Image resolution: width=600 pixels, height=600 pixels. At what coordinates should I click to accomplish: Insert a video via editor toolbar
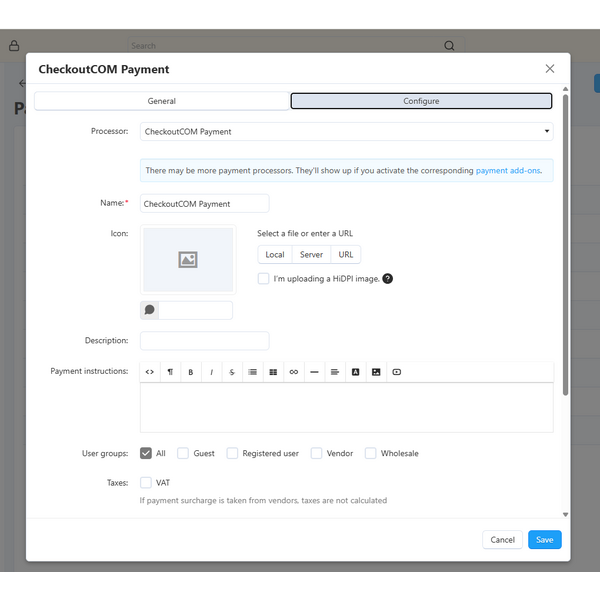(397, 372)
